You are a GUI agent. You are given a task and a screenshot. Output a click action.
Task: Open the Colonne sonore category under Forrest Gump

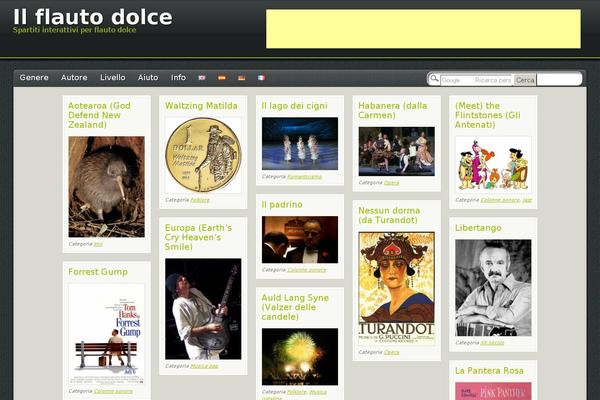click(x=113, y=391)
